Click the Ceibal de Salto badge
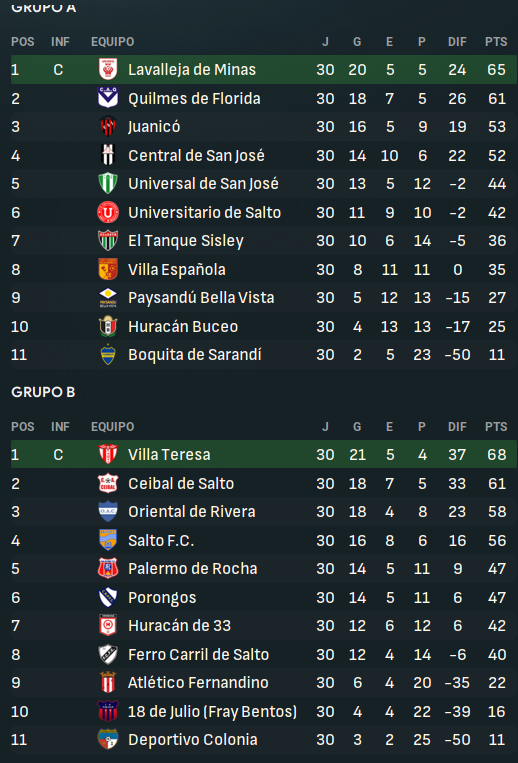The image size is (518, 763). pos(108,483)
